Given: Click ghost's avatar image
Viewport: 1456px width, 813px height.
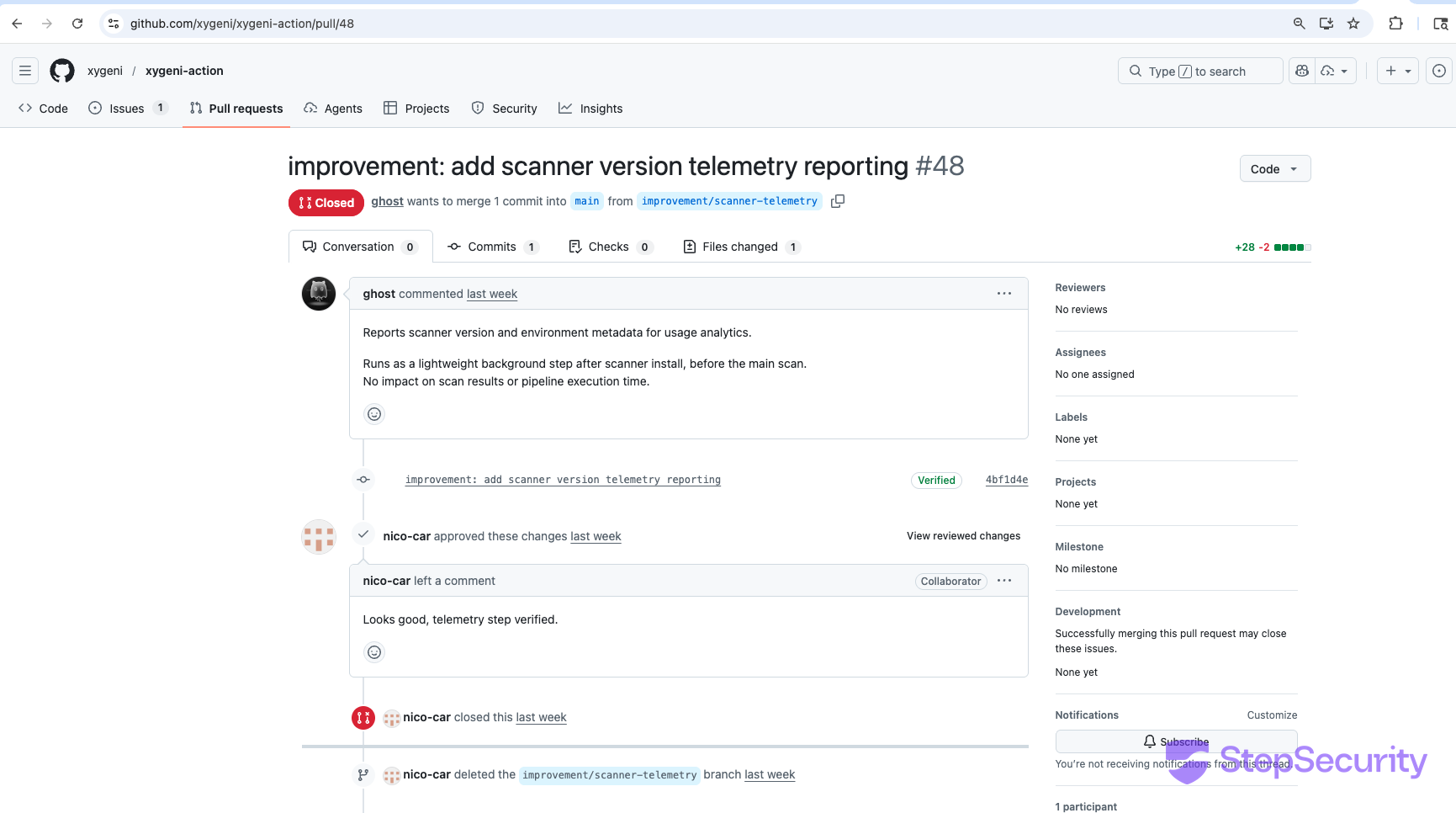Looking at the screenshot, I should tap(319, 294).
